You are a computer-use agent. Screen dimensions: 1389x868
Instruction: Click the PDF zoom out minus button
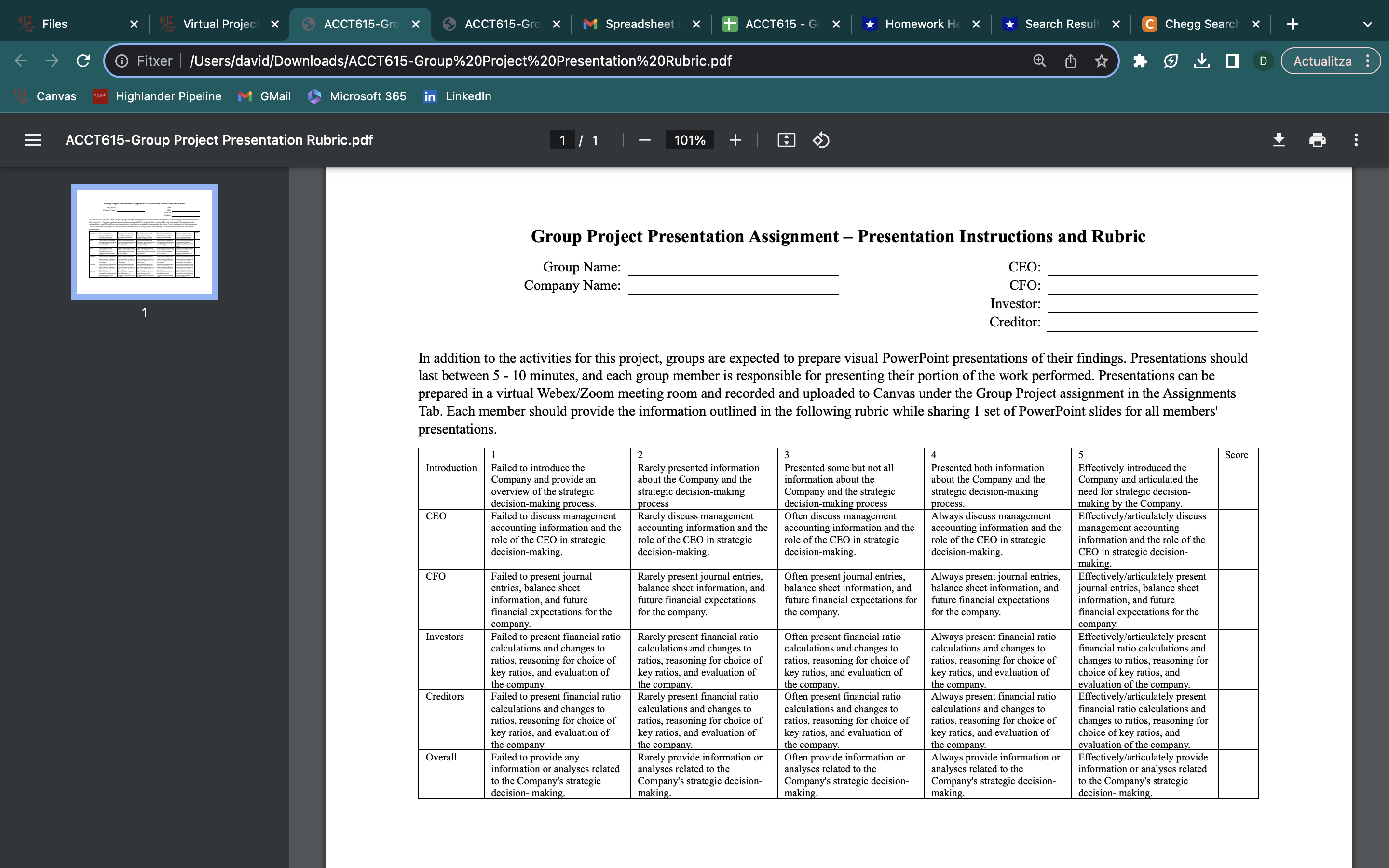[644, 140]
